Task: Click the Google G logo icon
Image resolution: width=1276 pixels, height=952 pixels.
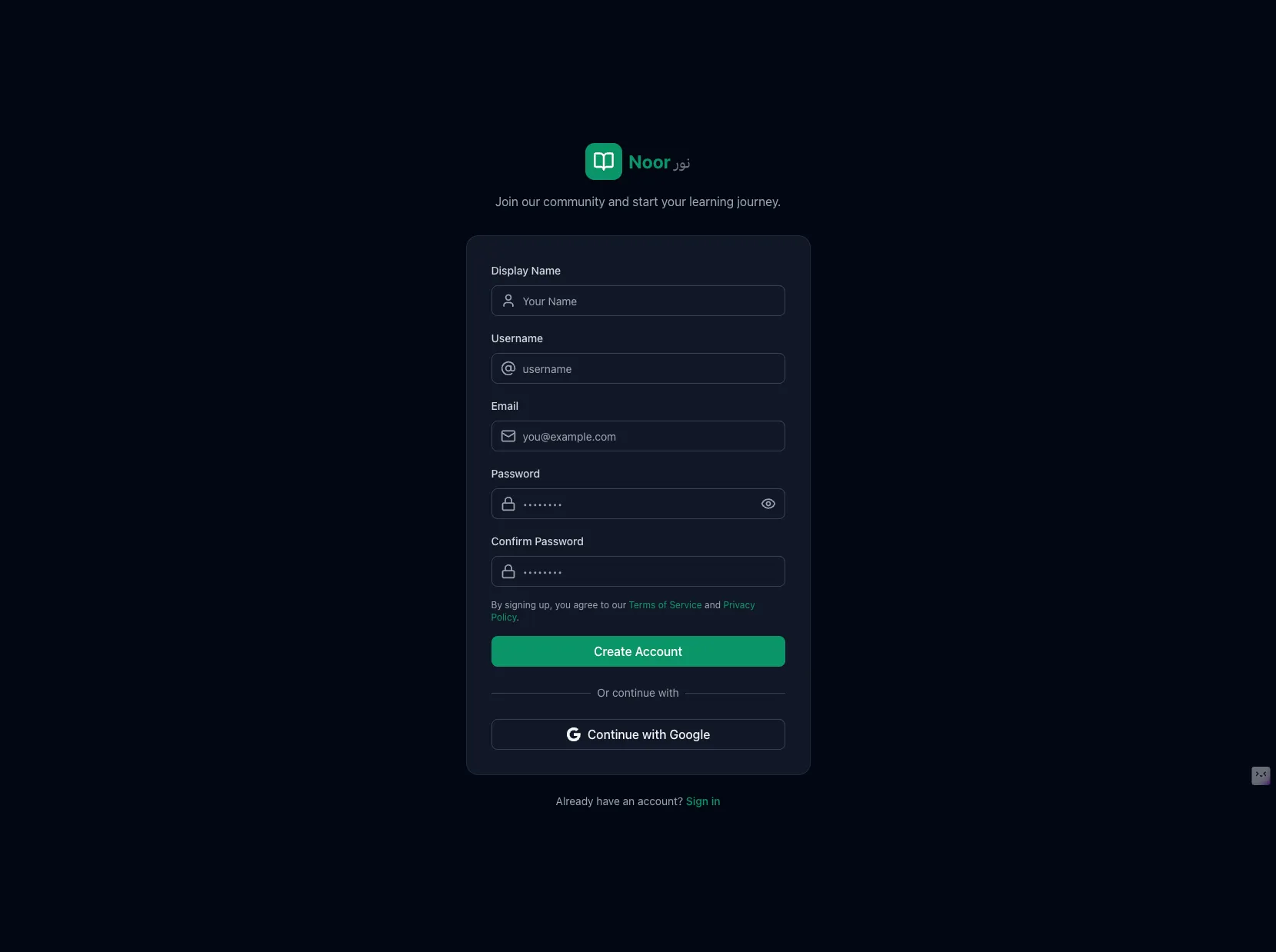Action: (574, 734)
